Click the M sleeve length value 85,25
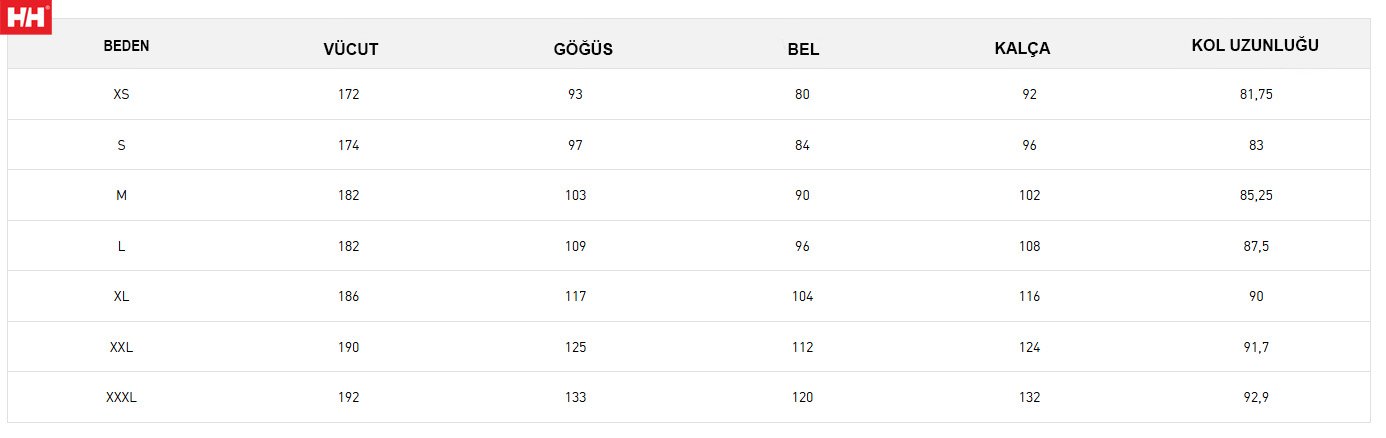1386x438 pixels. coord(1256,195)
